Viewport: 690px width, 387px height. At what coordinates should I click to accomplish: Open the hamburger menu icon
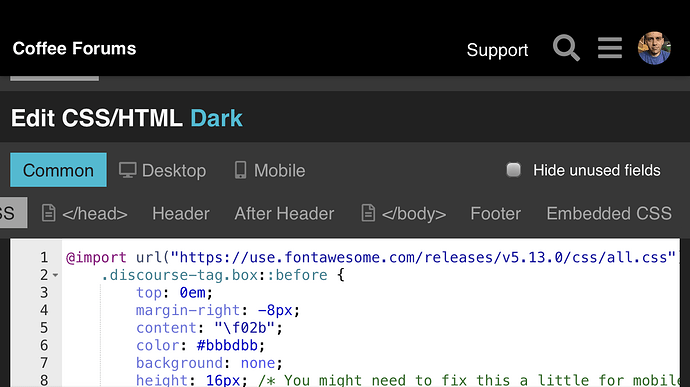coord(610,48)
